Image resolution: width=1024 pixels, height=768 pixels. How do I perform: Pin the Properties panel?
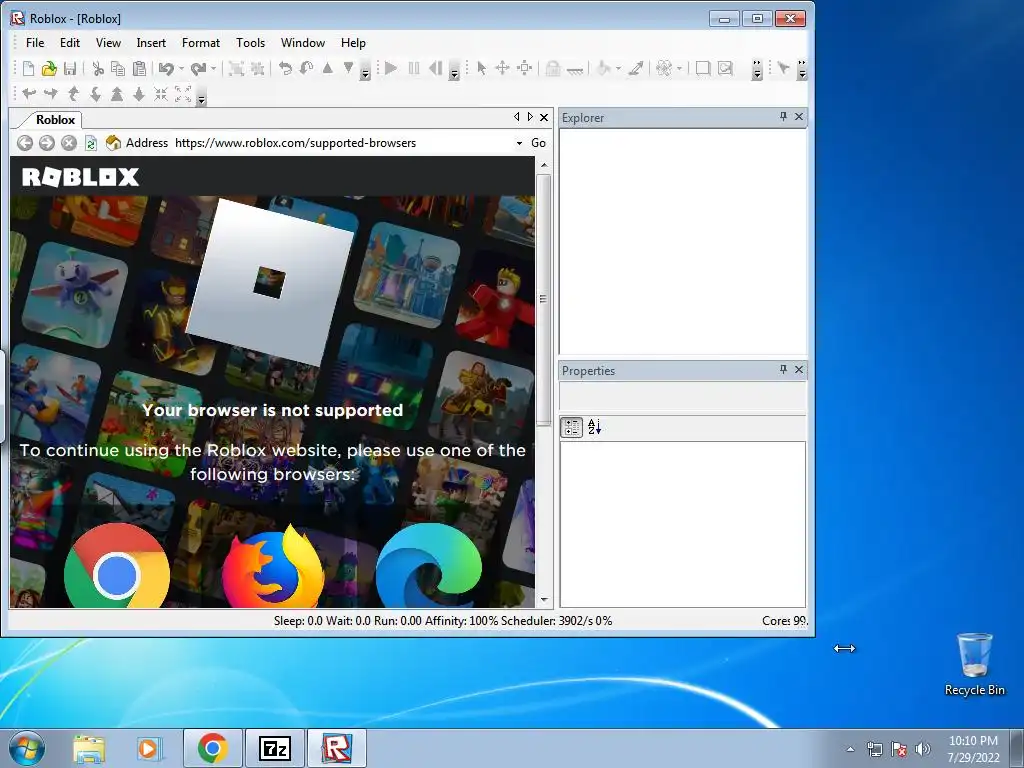[783, 370]
